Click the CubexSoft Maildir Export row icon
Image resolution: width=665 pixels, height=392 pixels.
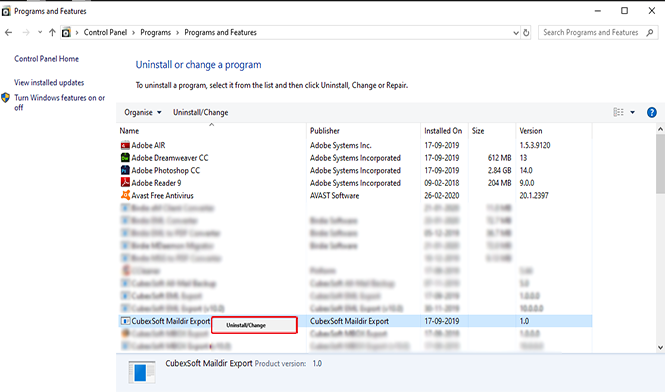[x=125, y=321]
